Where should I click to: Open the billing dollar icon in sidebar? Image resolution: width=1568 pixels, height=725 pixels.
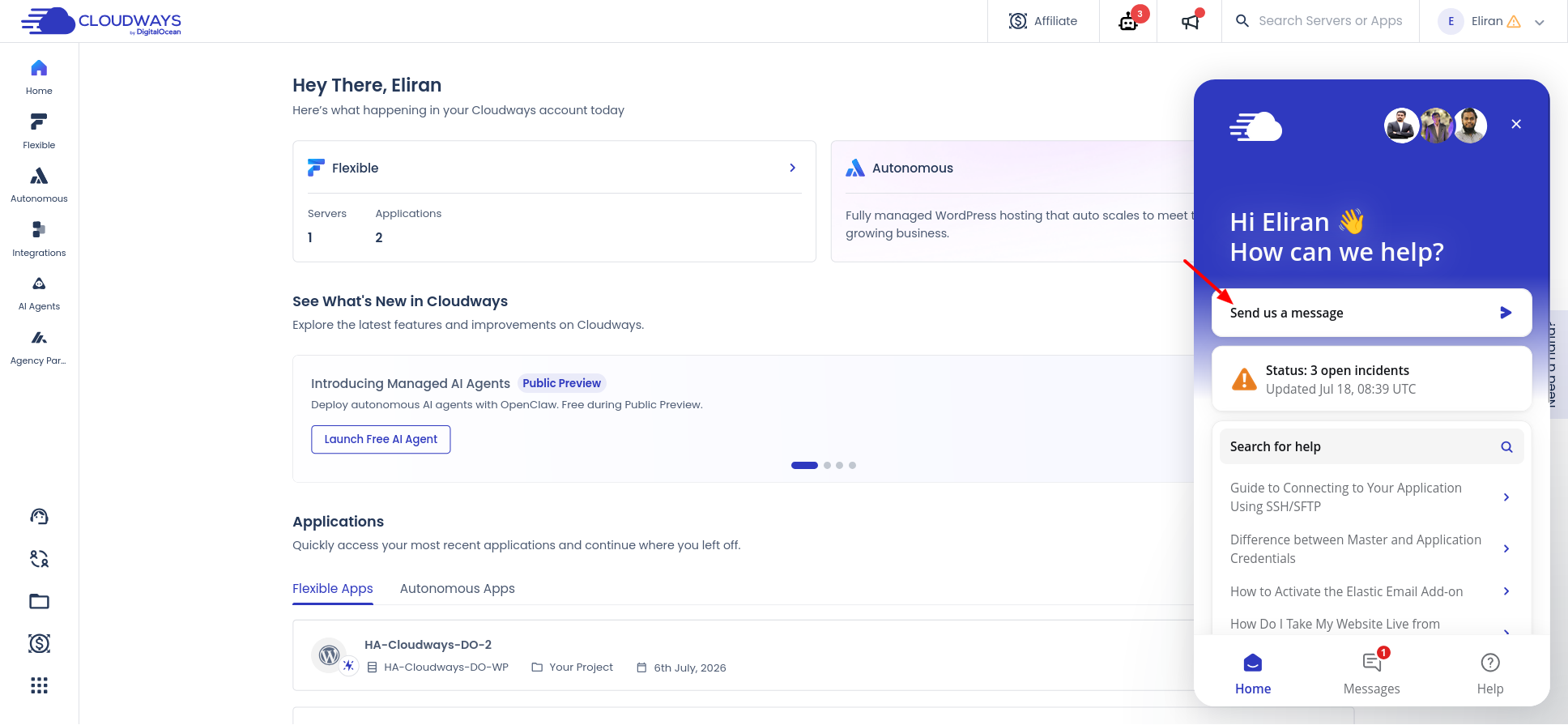(x=39, y=643)
